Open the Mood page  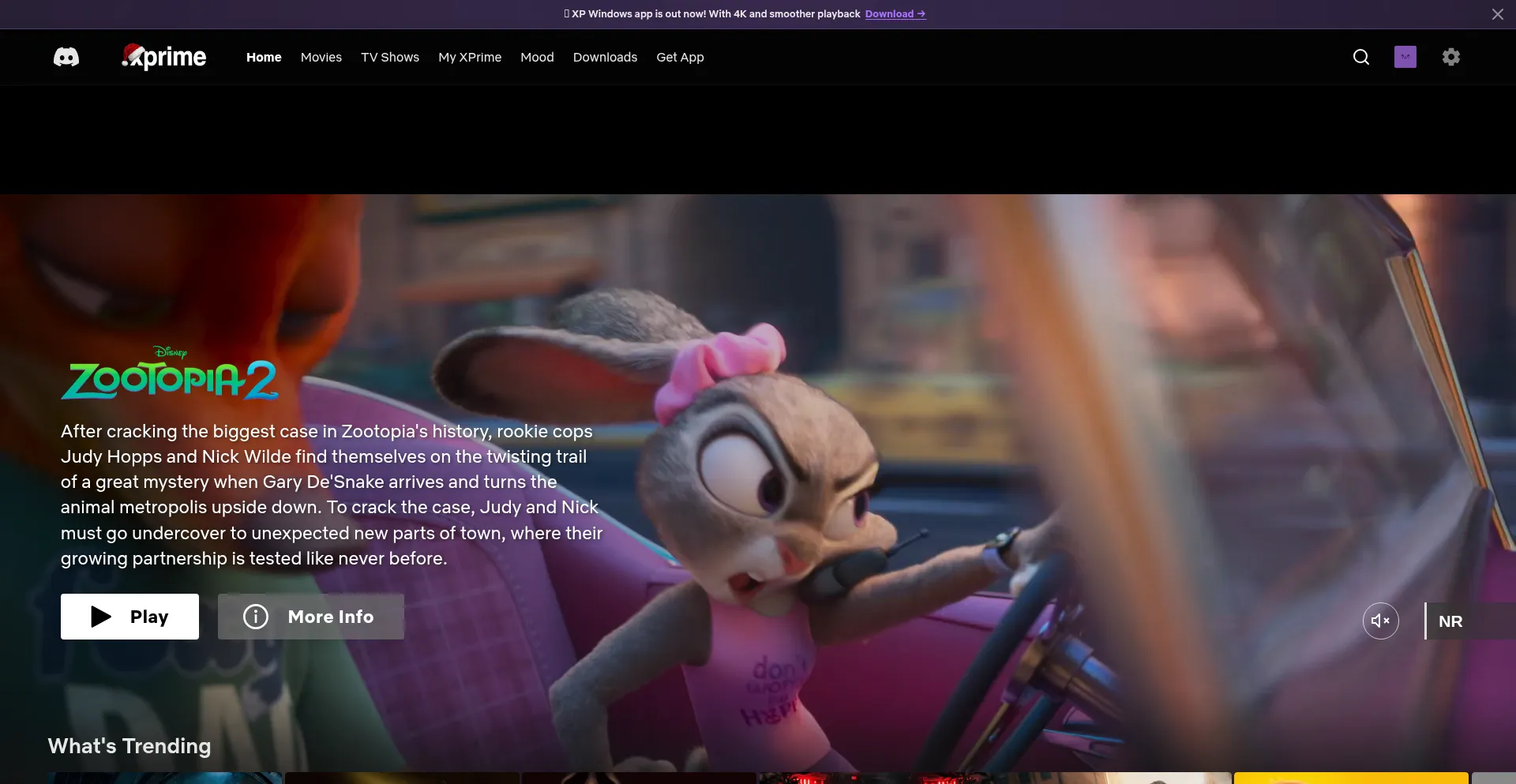pos(537,57)
